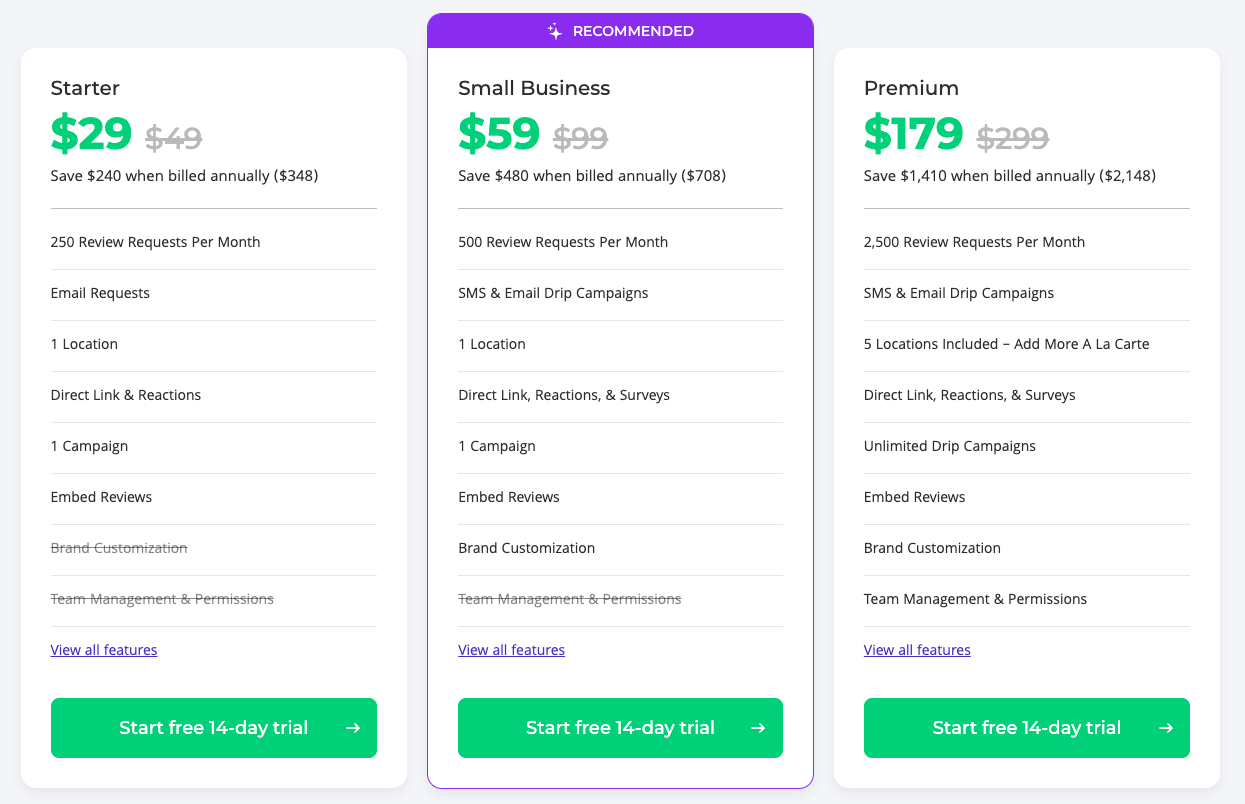This screenshot has width=1245, height=804.
Task: Click arrow icon on Starter trial button
Action: (353, 728)
